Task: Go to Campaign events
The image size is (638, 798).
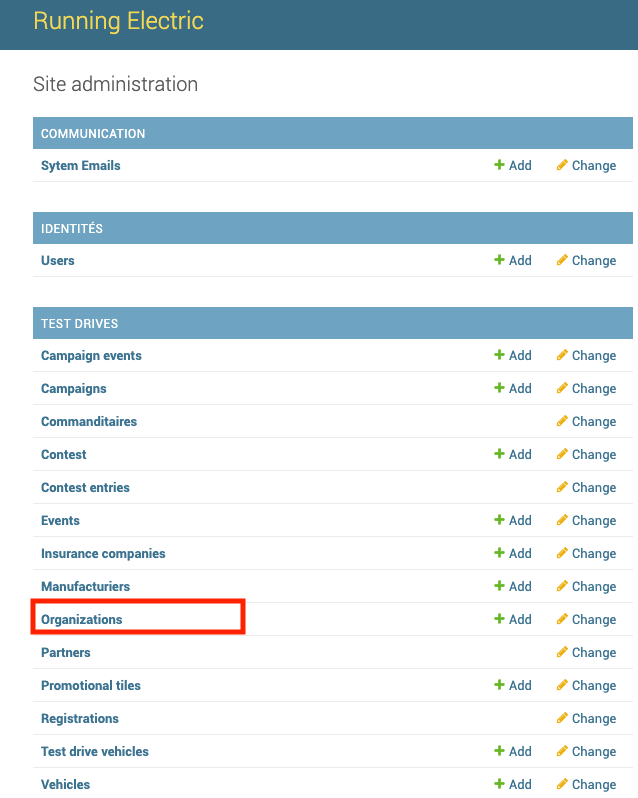Action: 91,356
